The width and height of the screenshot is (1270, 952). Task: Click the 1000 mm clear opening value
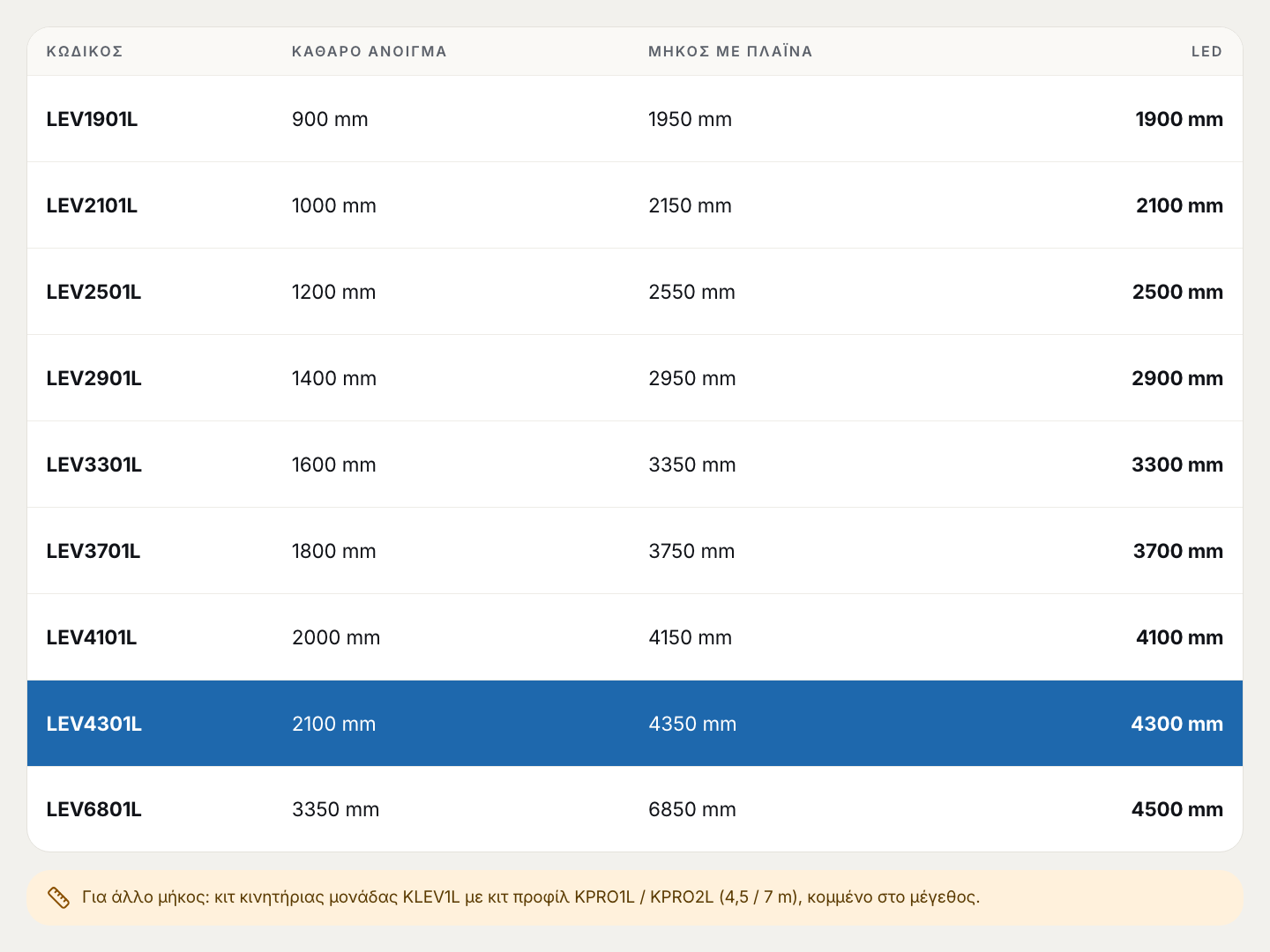(334, 205)
